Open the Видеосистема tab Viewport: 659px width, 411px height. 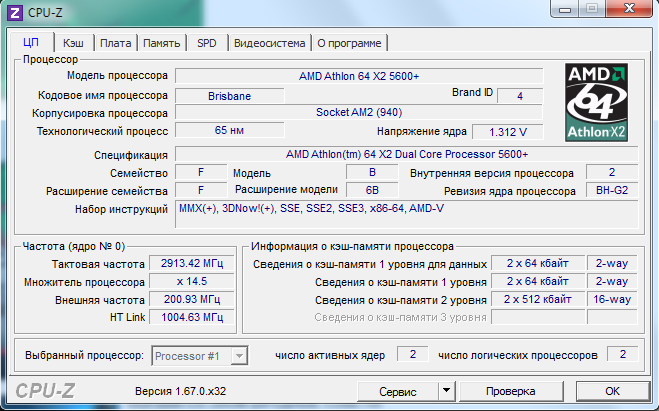click(269, 43)
